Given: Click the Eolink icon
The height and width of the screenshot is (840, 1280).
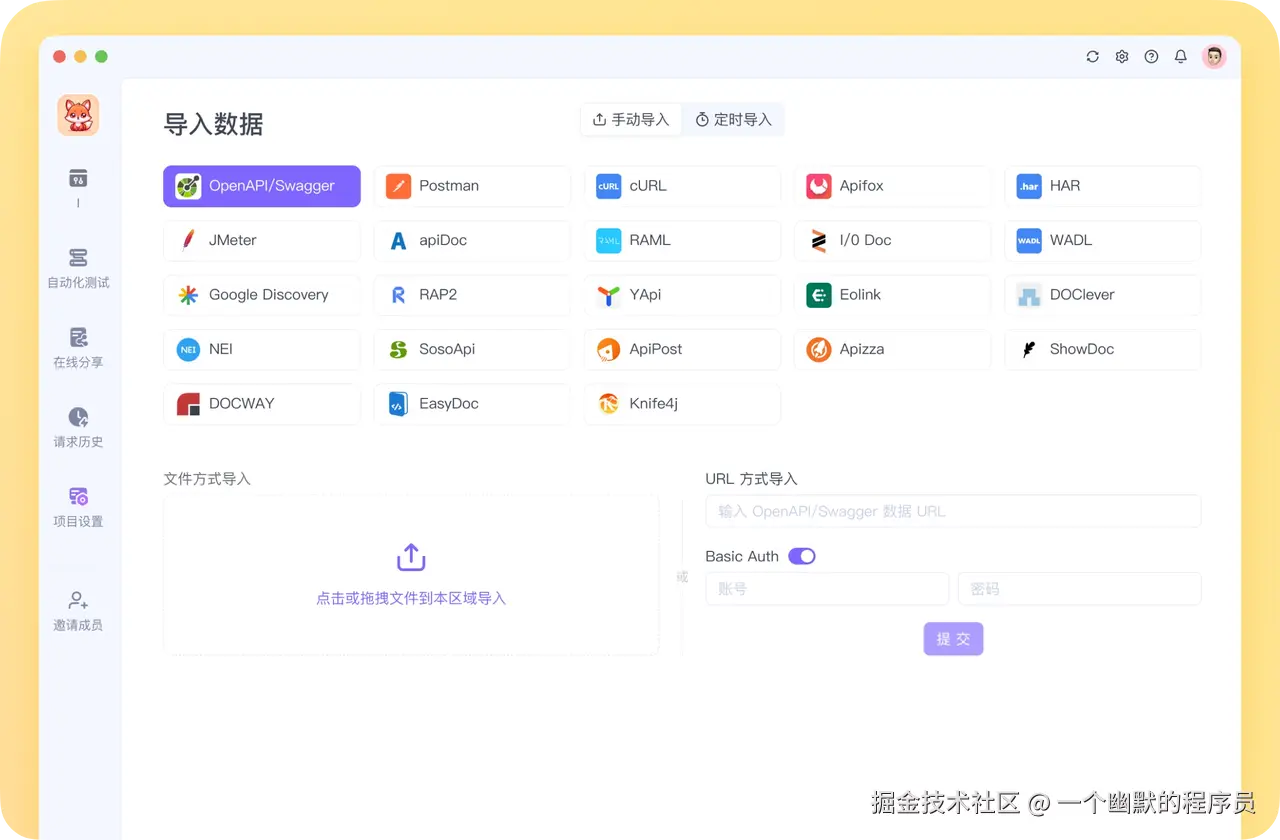Looking at the screenshot, I should [x=818, y=295].
